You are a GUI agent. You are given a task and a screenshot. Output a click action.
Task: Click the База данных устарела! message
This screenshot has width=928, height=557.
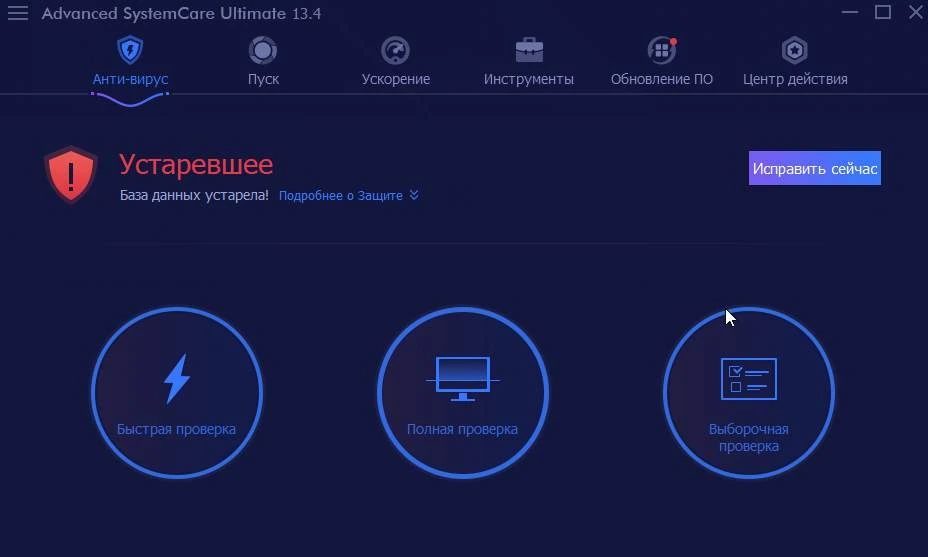[x=194, y=195]
